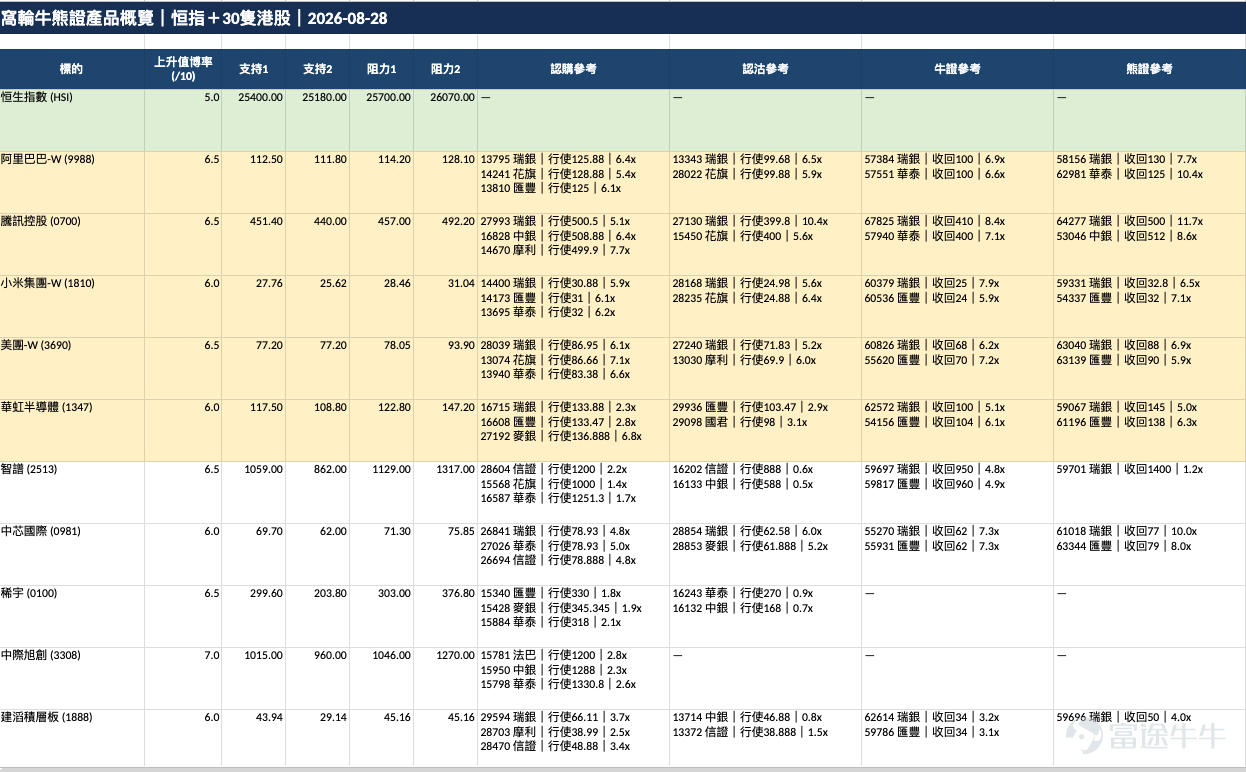This screenshot has height=772, width=1246.
Task: Click the 智譜 (2513) row label
Action: point(30,469)
